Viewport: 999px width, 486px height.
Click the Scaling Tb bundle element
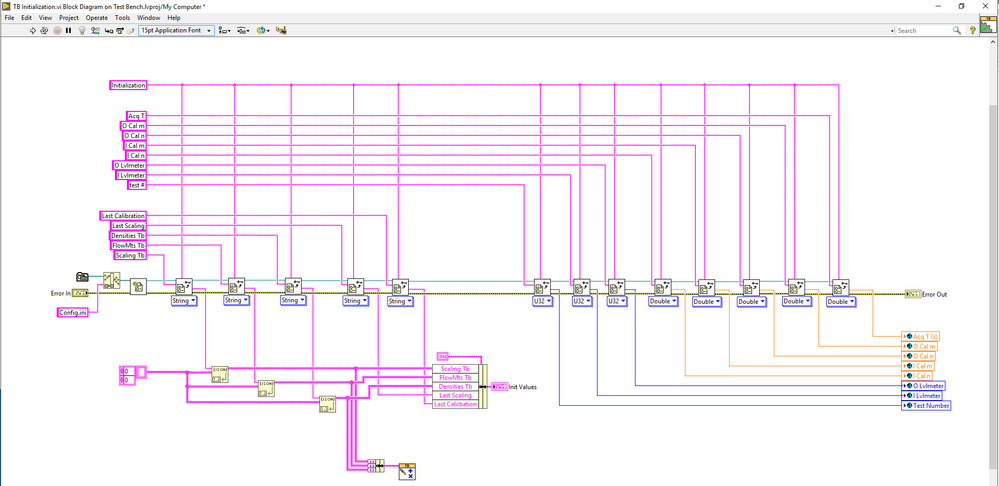tap(455, 369)
